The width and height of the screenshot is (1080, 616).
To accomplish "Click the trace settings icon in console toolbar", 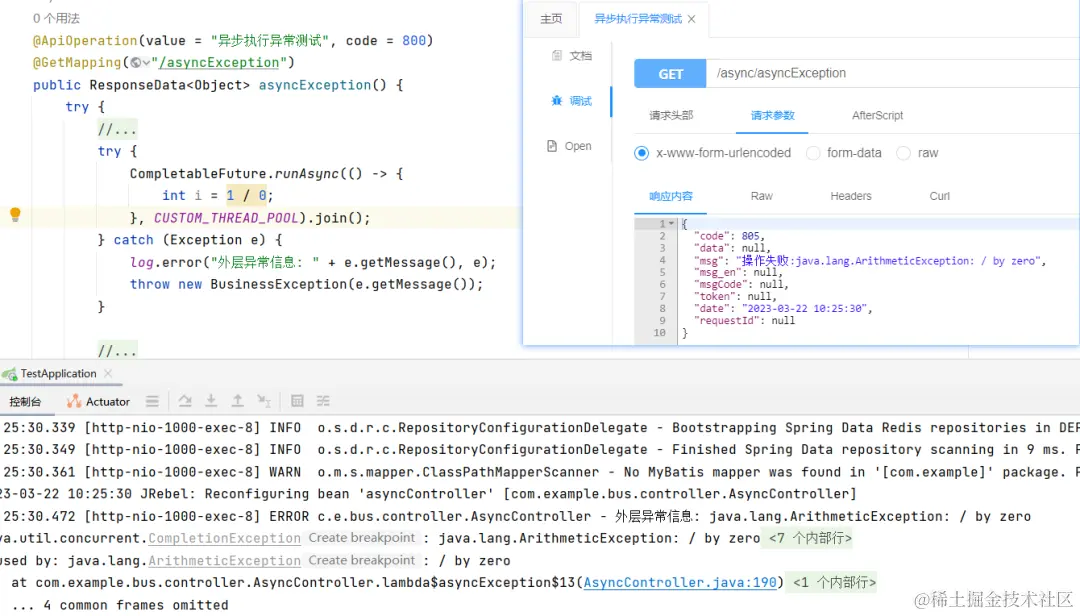I will (x=323, y=401).
